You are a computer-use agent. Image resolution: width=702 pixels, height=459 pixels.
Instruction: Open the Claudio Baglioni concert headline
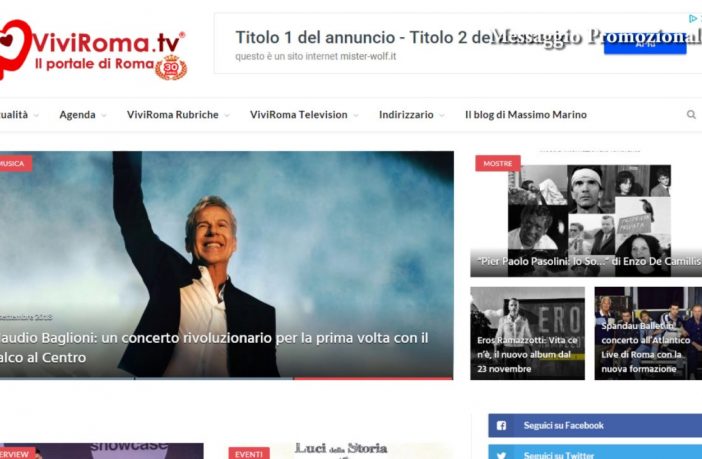point(214,347)
